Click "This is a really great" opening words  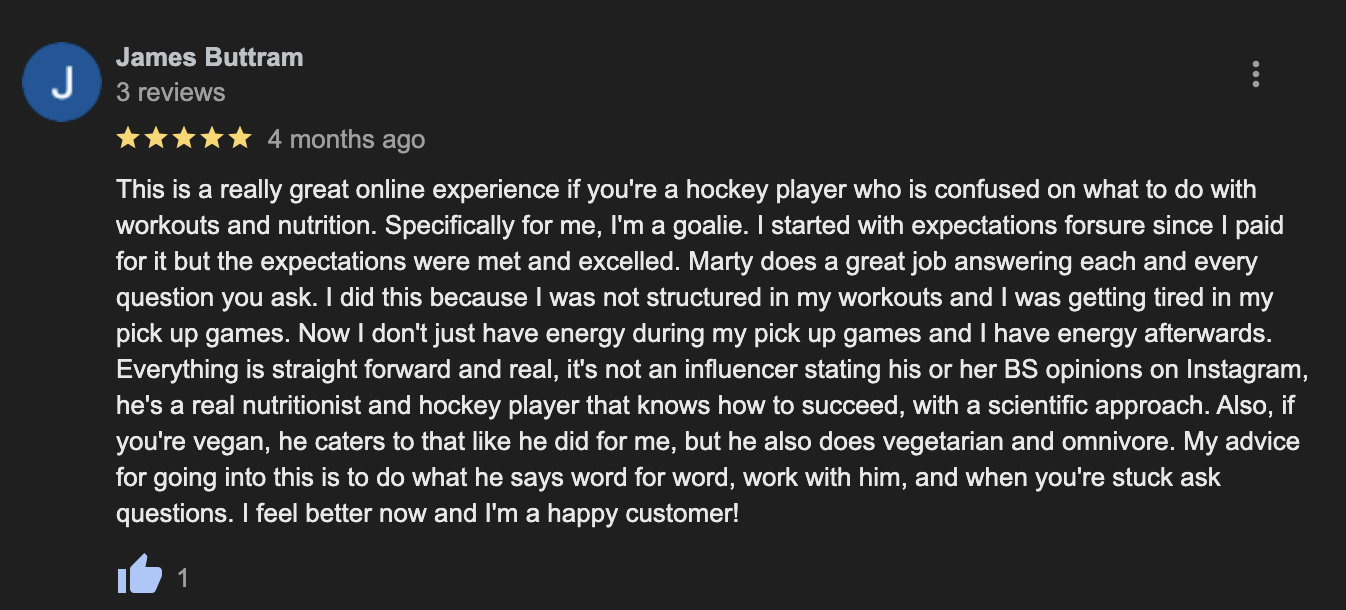pyautogui.click(x=215, y=189)
